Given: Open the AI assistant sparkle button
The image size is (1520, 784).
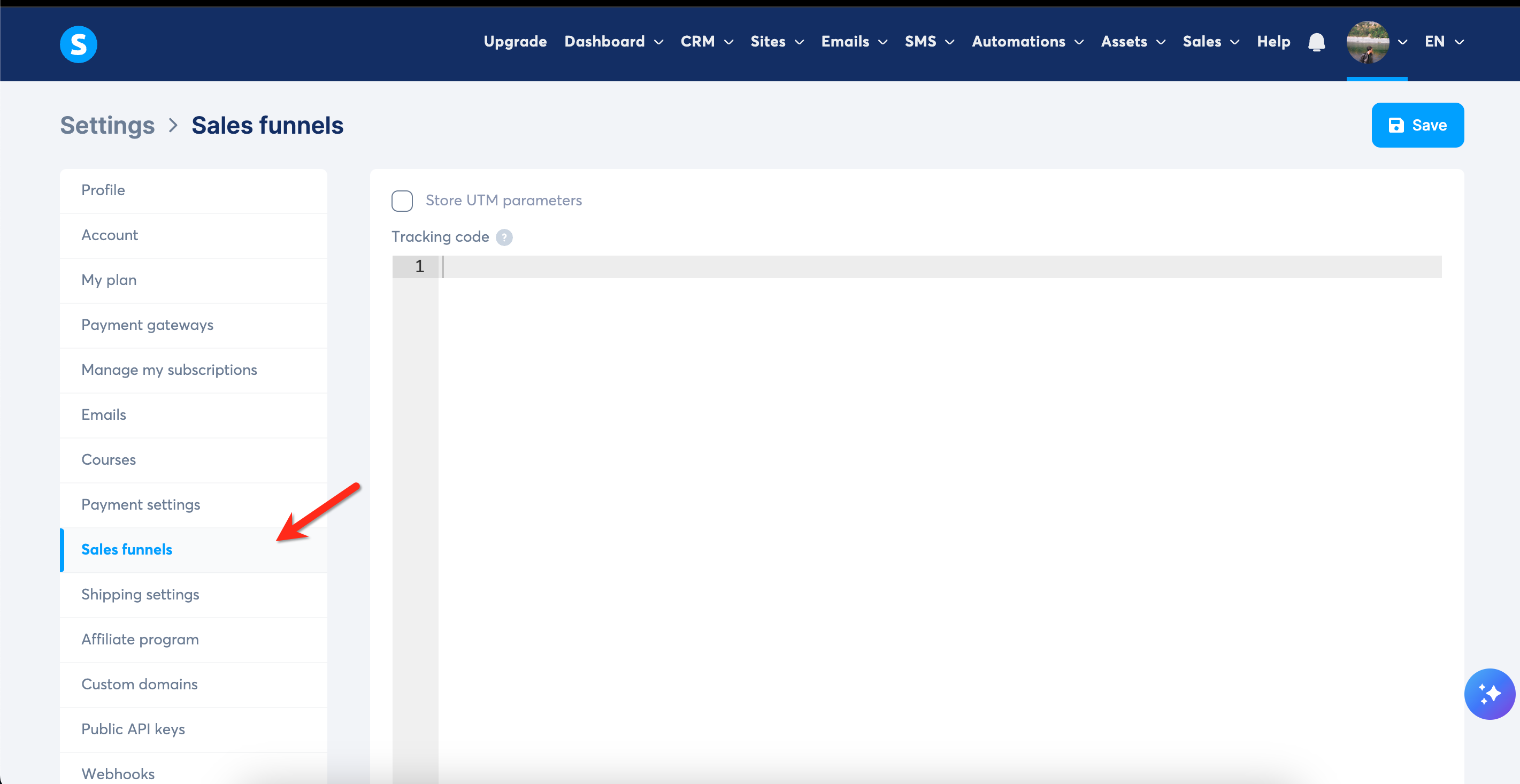Looking at the screenshot, I should (1491, 694).
